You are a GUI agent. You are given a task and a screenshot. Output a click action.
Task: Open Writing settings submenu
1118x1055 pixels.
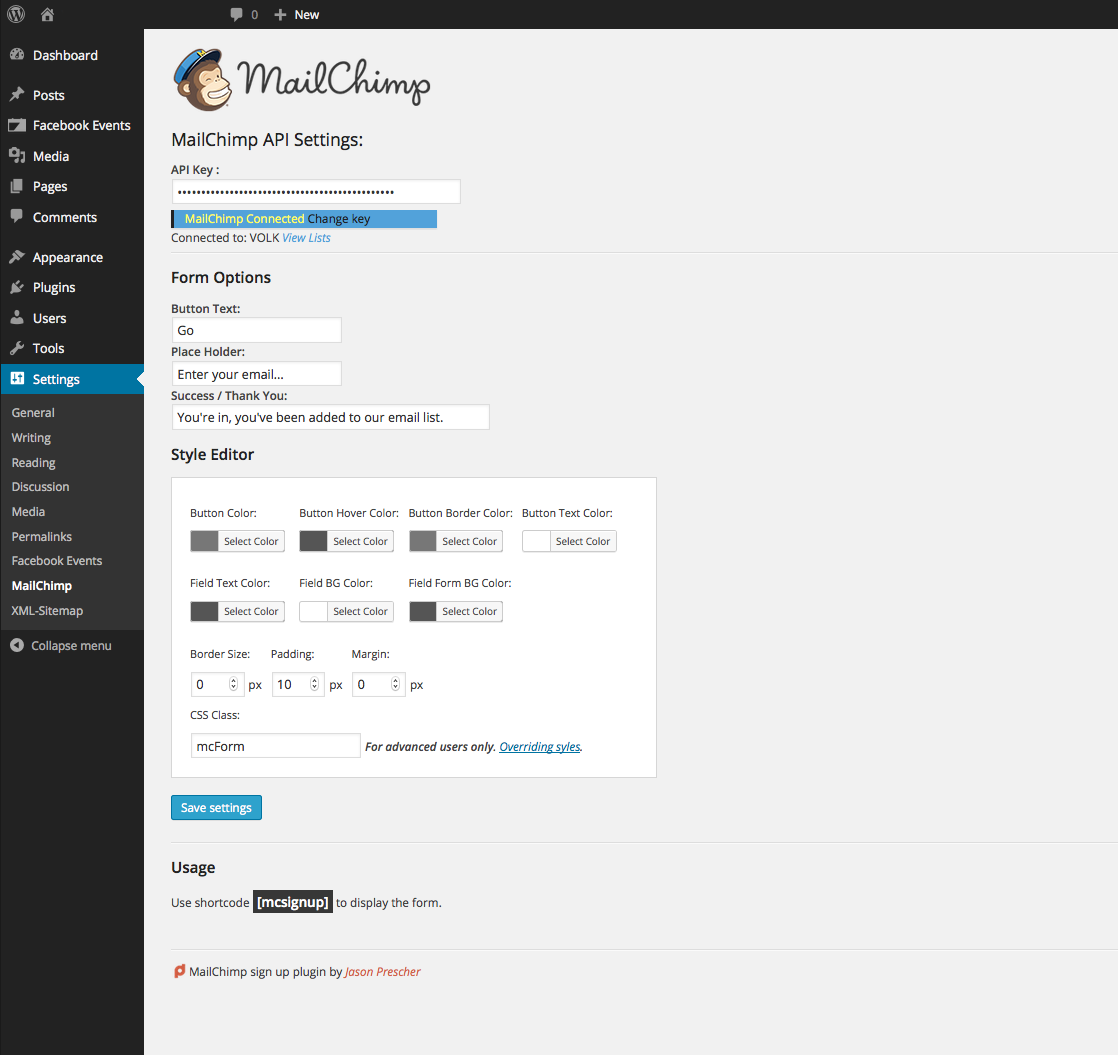(31, 438)
